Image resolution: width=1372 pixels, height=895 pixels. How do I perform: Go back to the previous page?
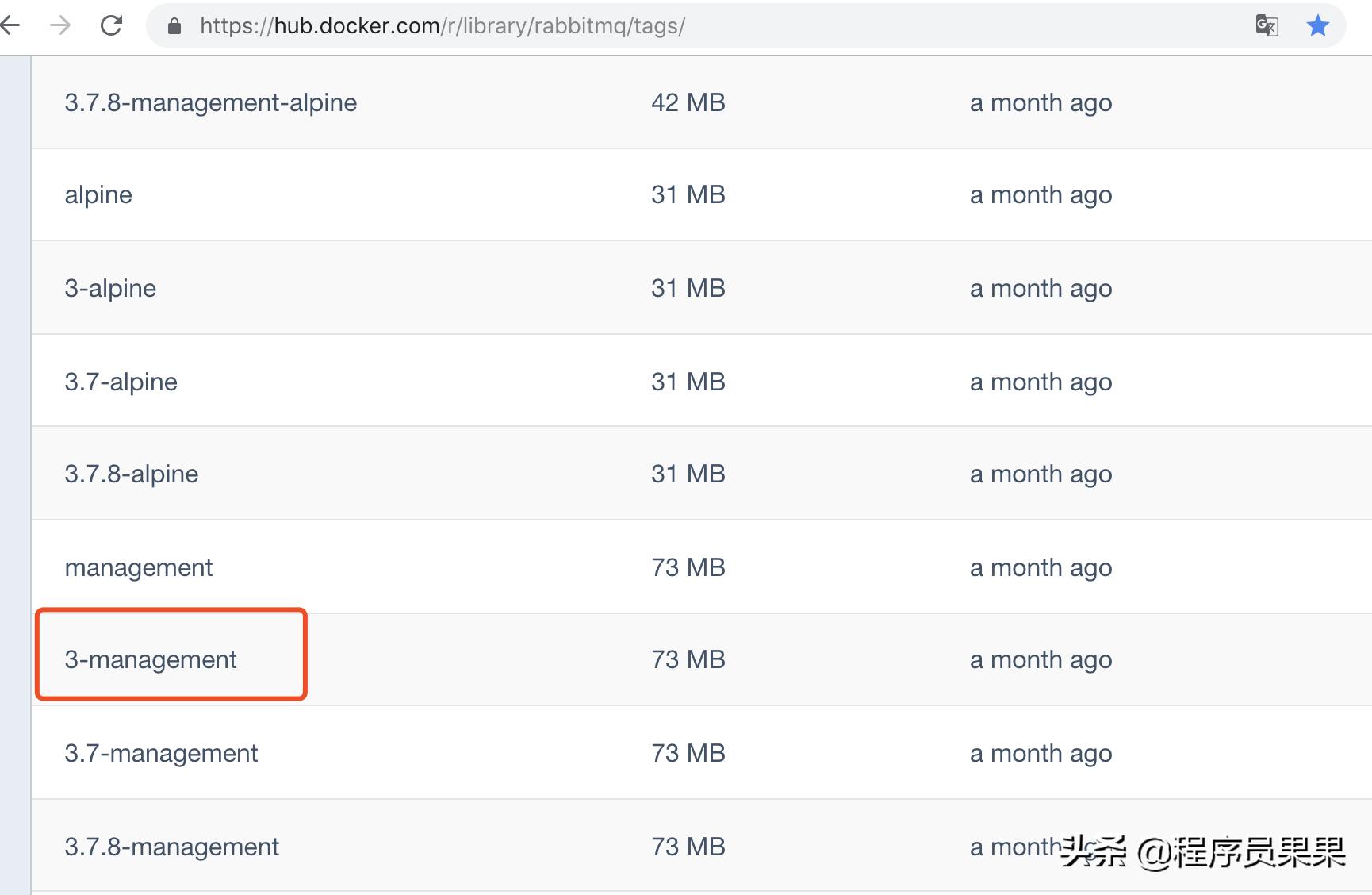coord(10,25)
